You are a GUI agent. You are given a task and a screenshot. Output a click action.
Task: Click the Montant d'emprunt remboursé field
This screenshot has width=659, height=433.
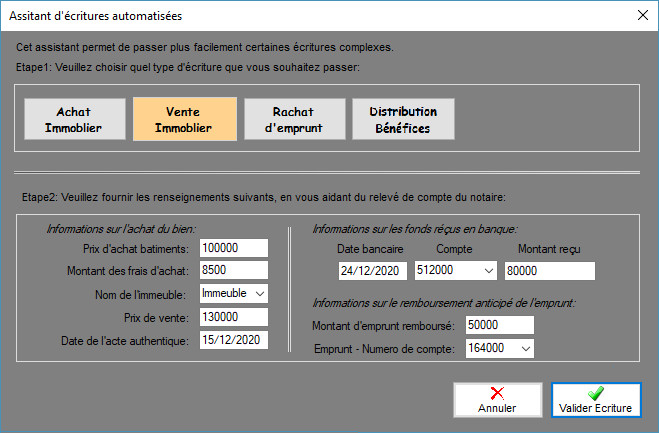tap(499, 326)
